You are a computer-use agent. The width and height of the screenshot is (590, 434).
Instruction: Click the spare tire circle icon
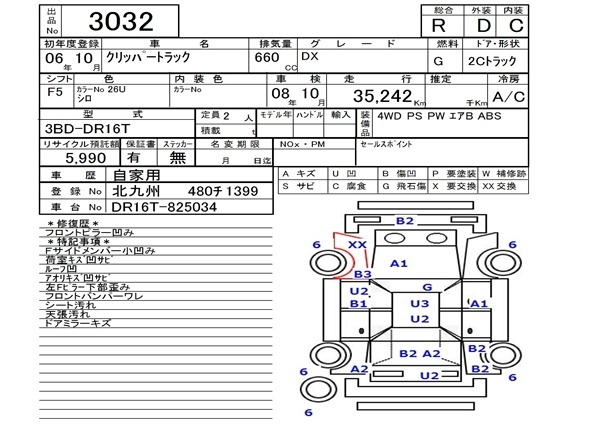[x=318, y=390]
